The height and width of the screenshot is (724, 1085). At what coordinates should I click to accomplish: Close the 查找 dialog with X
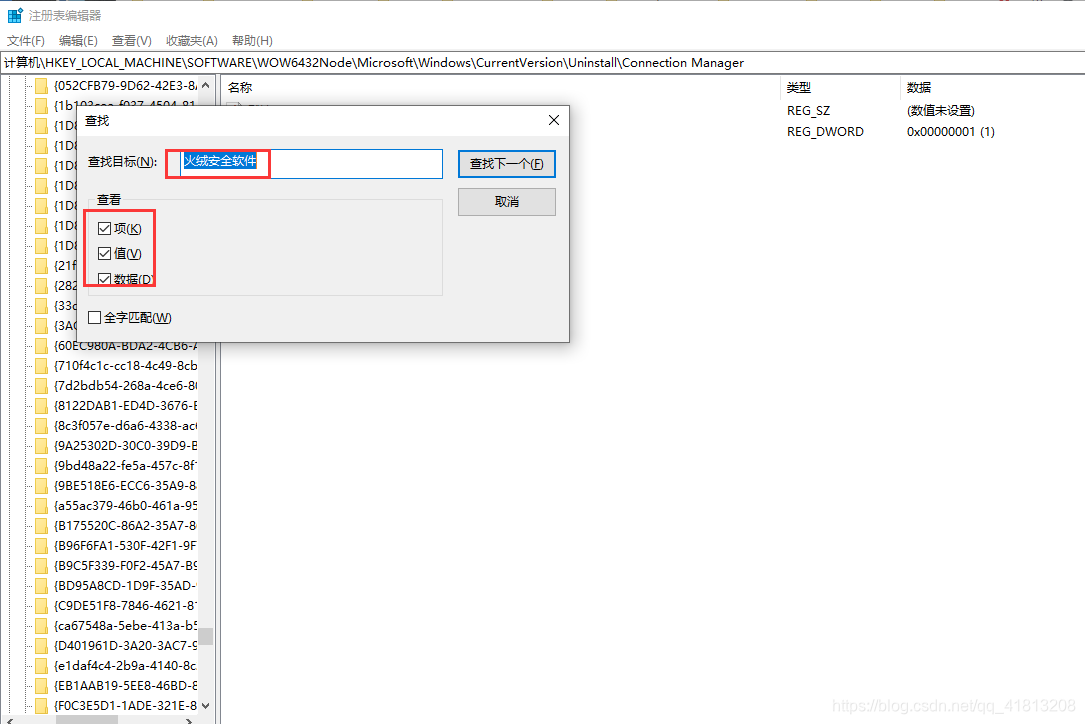(x=554, y=120)
